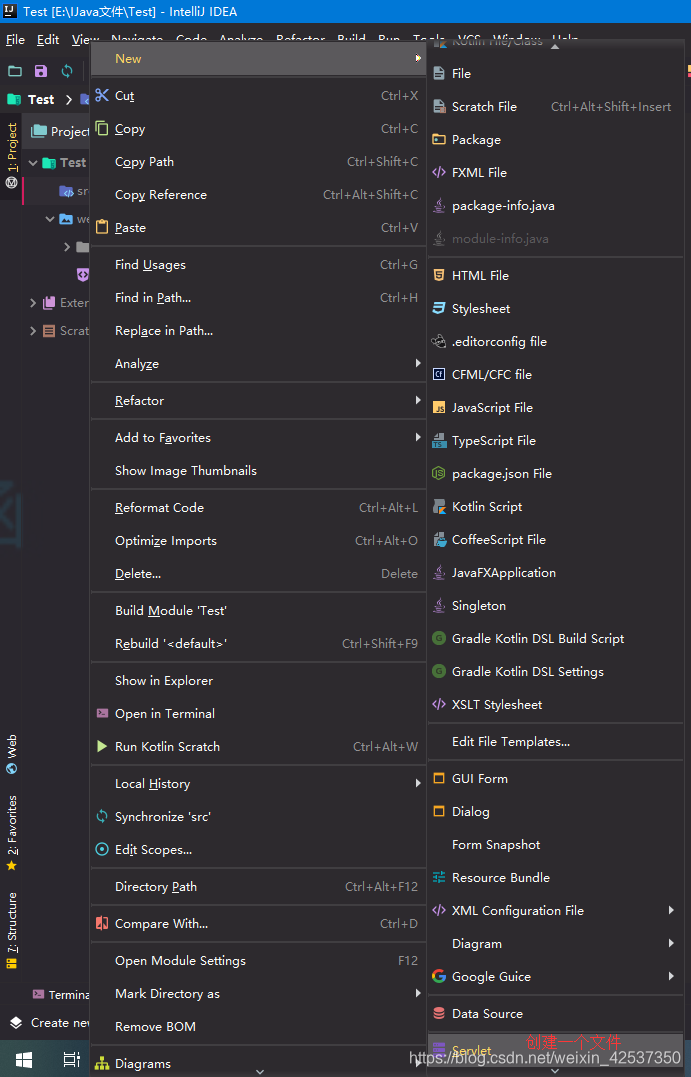The image size is (691, 1077).
Task: Expand the Analyze submenu arrow
Action: [418, 363]
